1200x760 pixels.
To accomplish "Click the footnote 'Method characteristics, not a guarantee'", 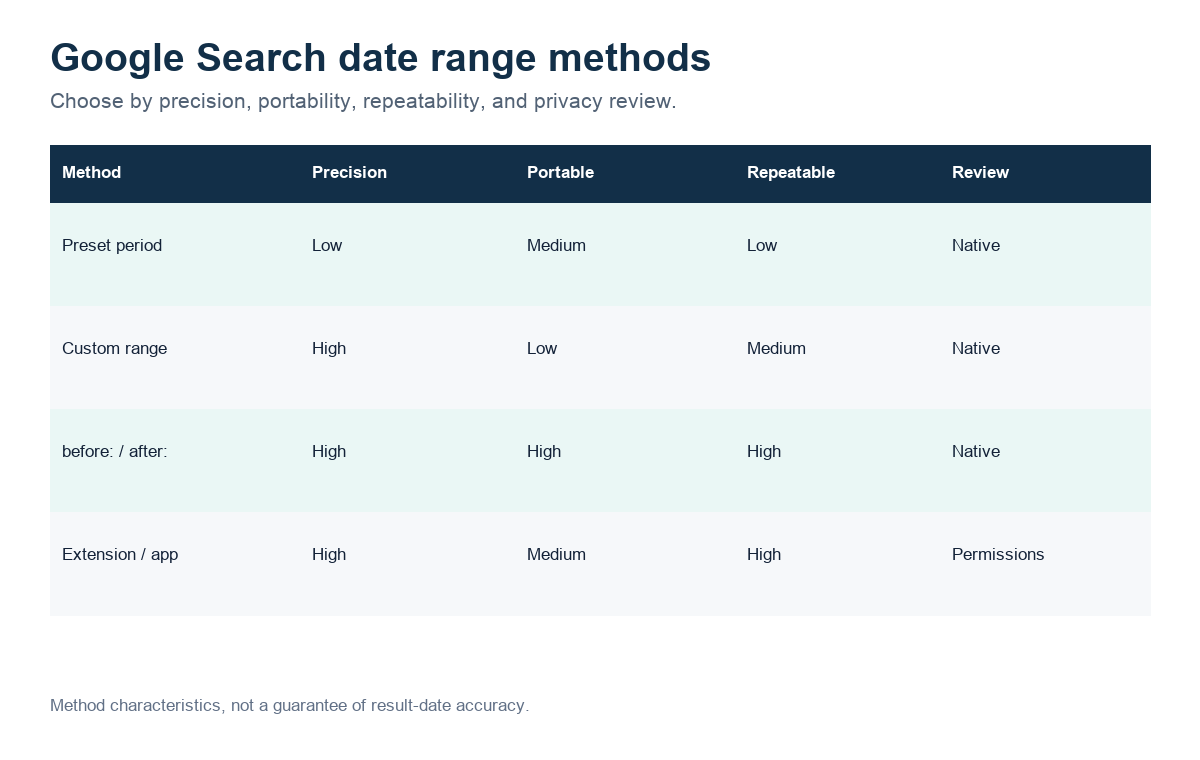I will tap(289, 705).
